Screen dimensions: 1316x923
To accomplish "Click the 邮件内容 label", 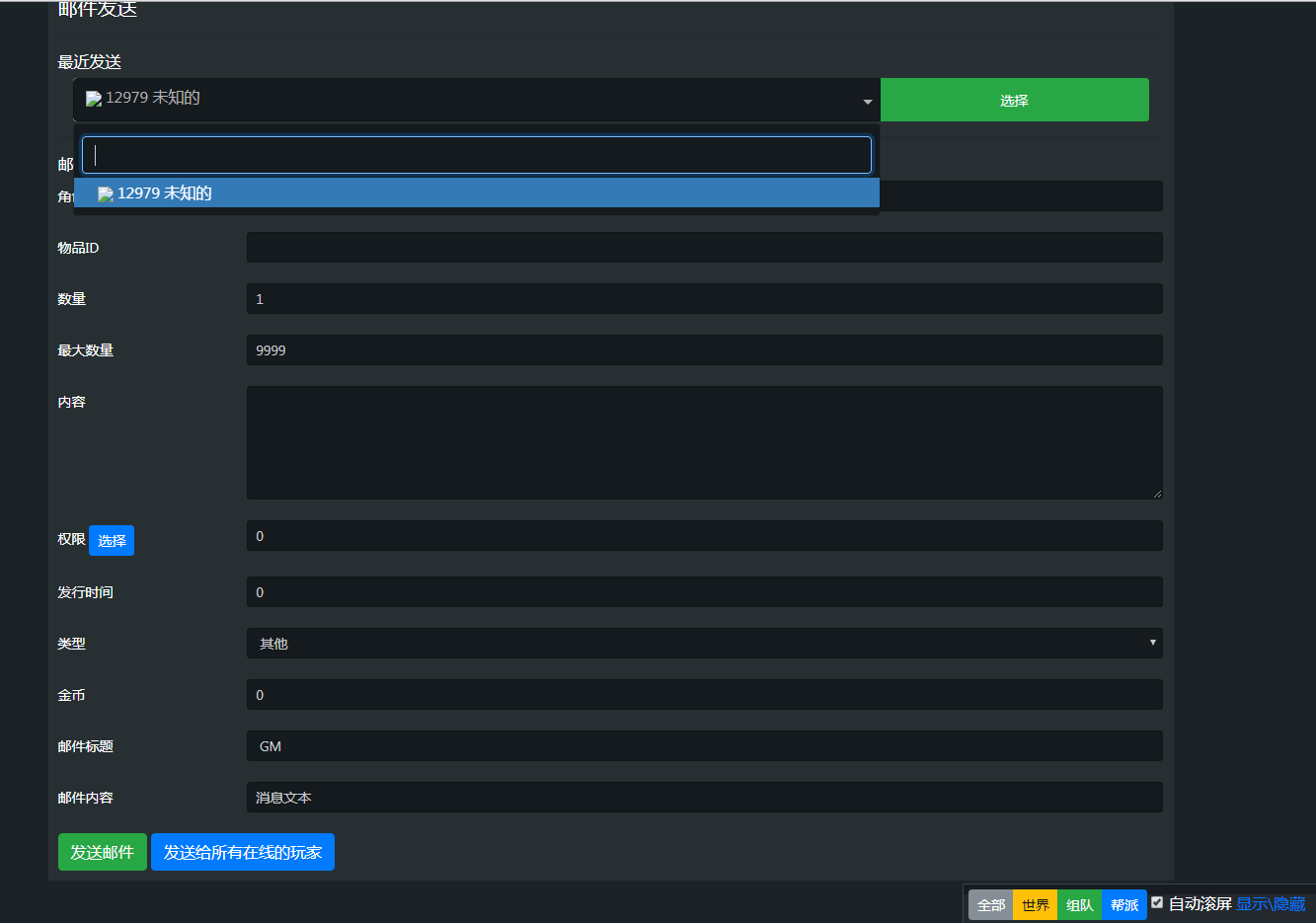I will pyautogui.click(x=86, y=798).
